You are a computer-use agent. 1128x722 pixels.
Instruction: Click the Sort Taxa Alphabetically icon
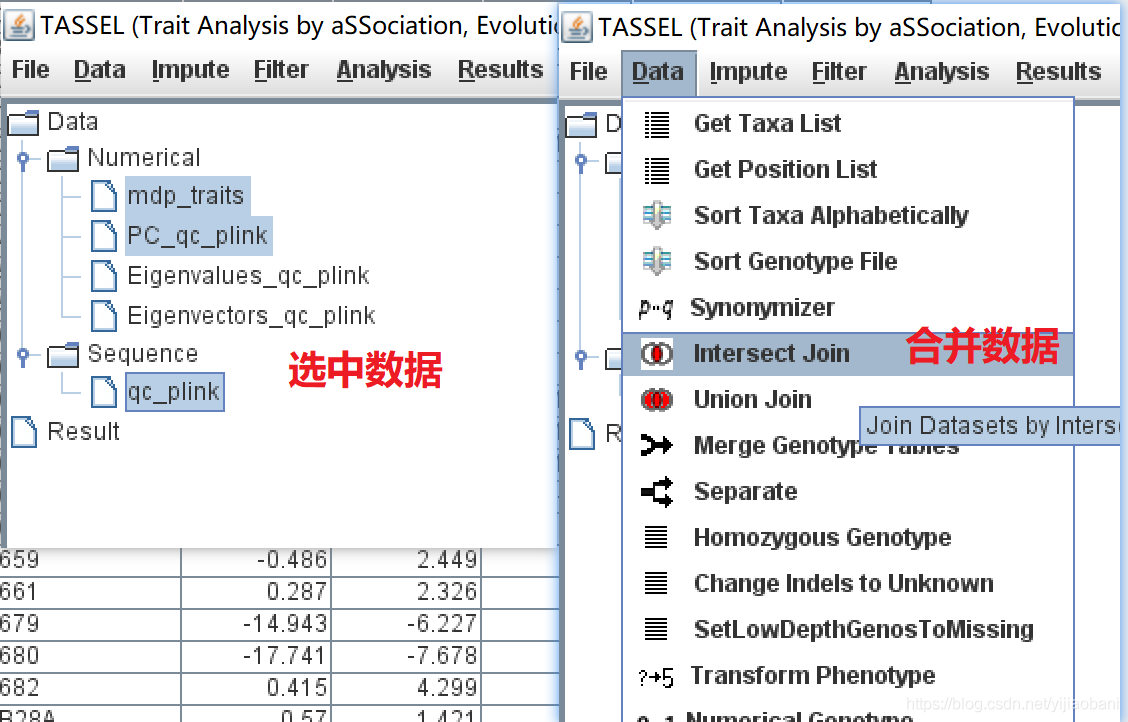tap(659, 215)
